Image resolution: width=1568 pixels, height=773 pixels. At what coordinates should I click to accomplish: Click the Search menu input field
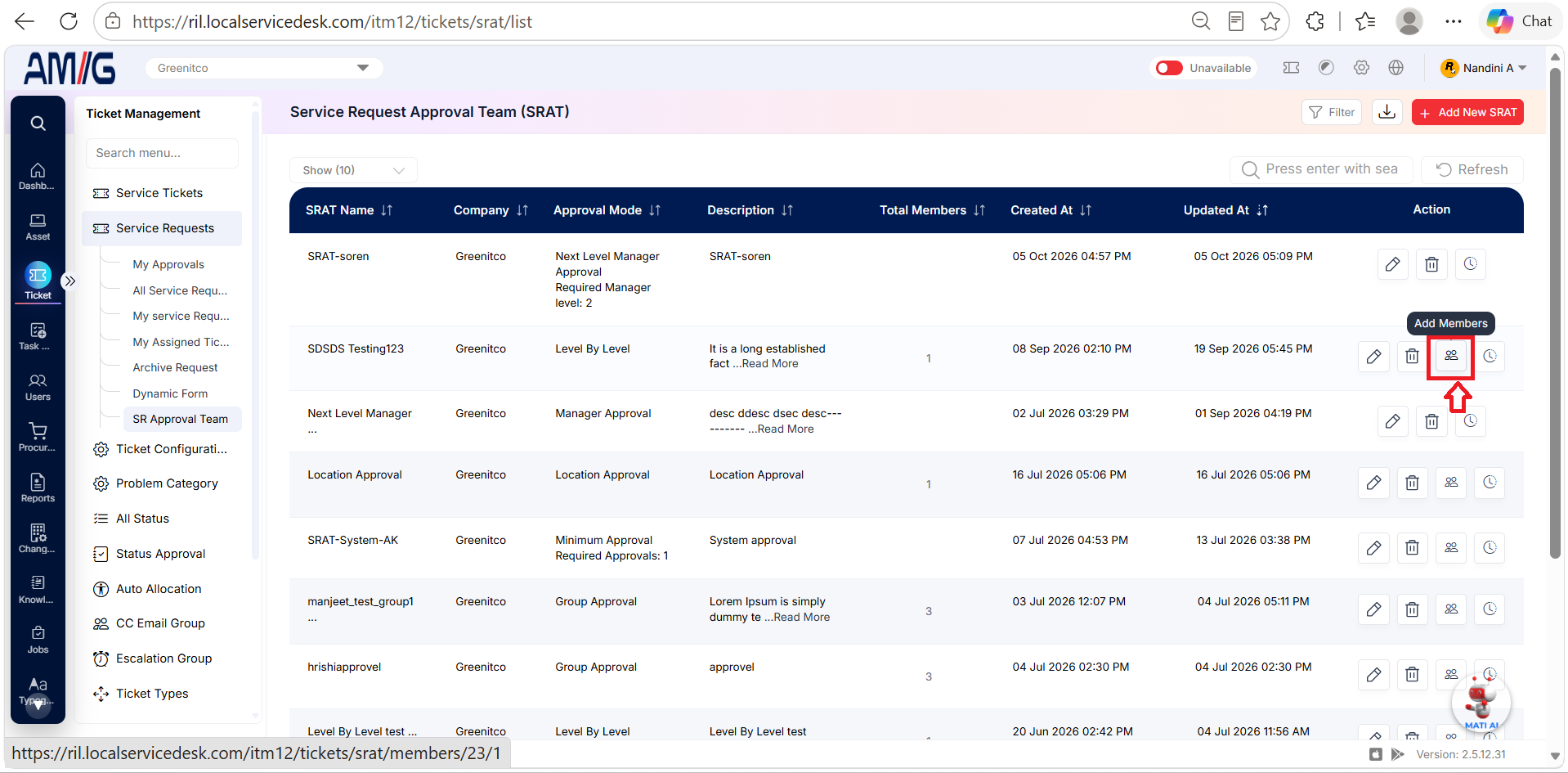[x=162, y=153]
